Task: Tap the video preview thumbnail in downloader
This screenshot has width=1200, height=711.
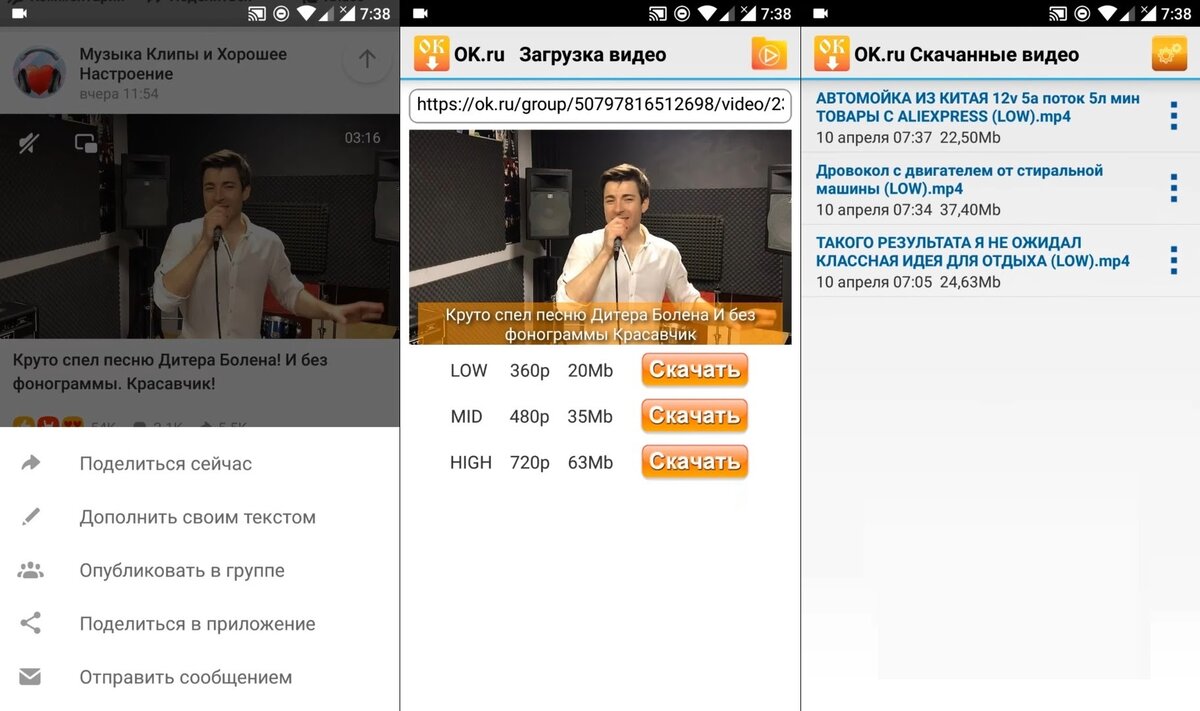Action: pos(600,237)
